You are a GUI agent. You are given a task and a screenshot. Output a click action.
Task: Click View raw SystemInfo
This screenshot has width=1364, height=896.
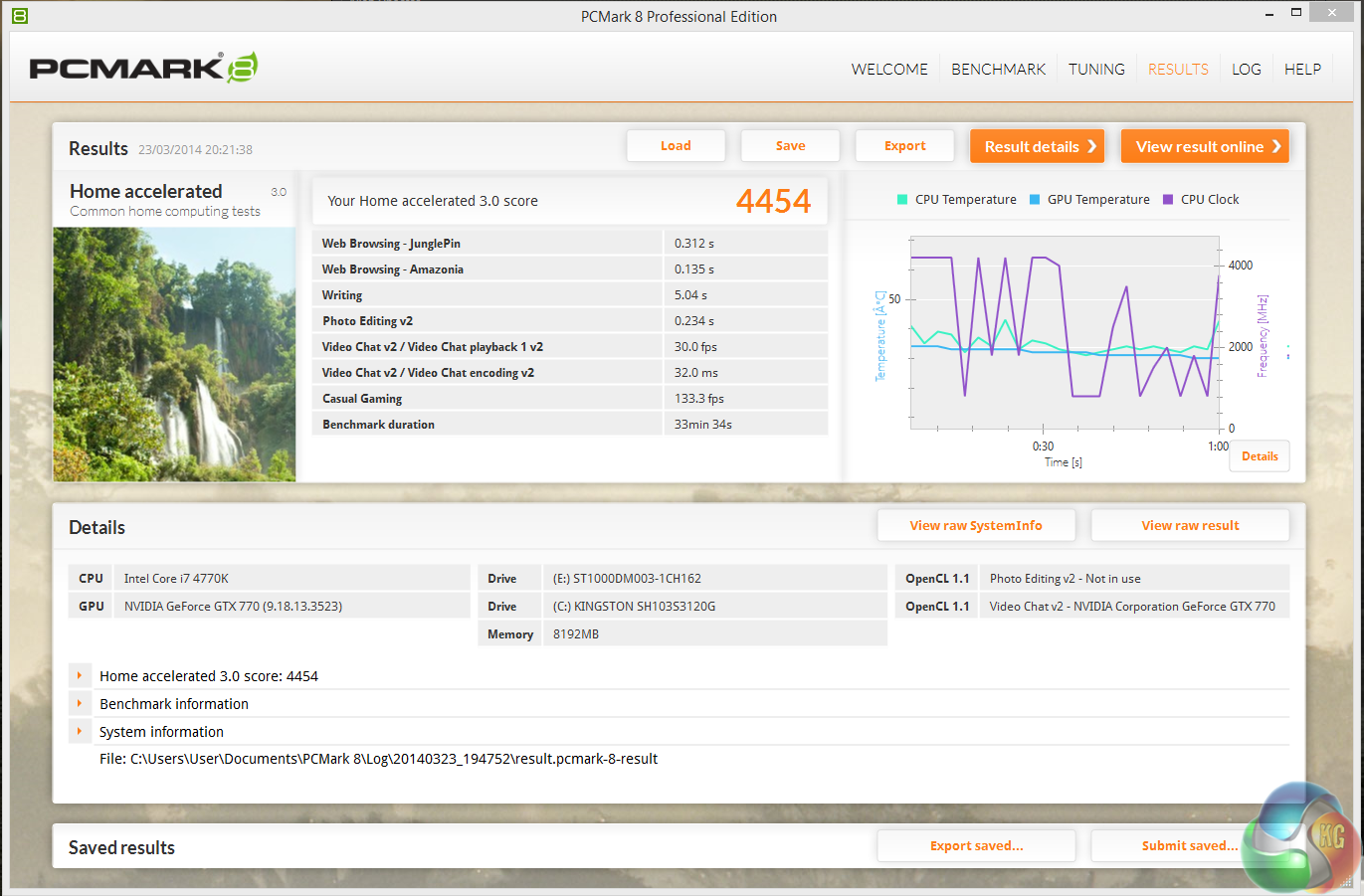tap(975, 526)
